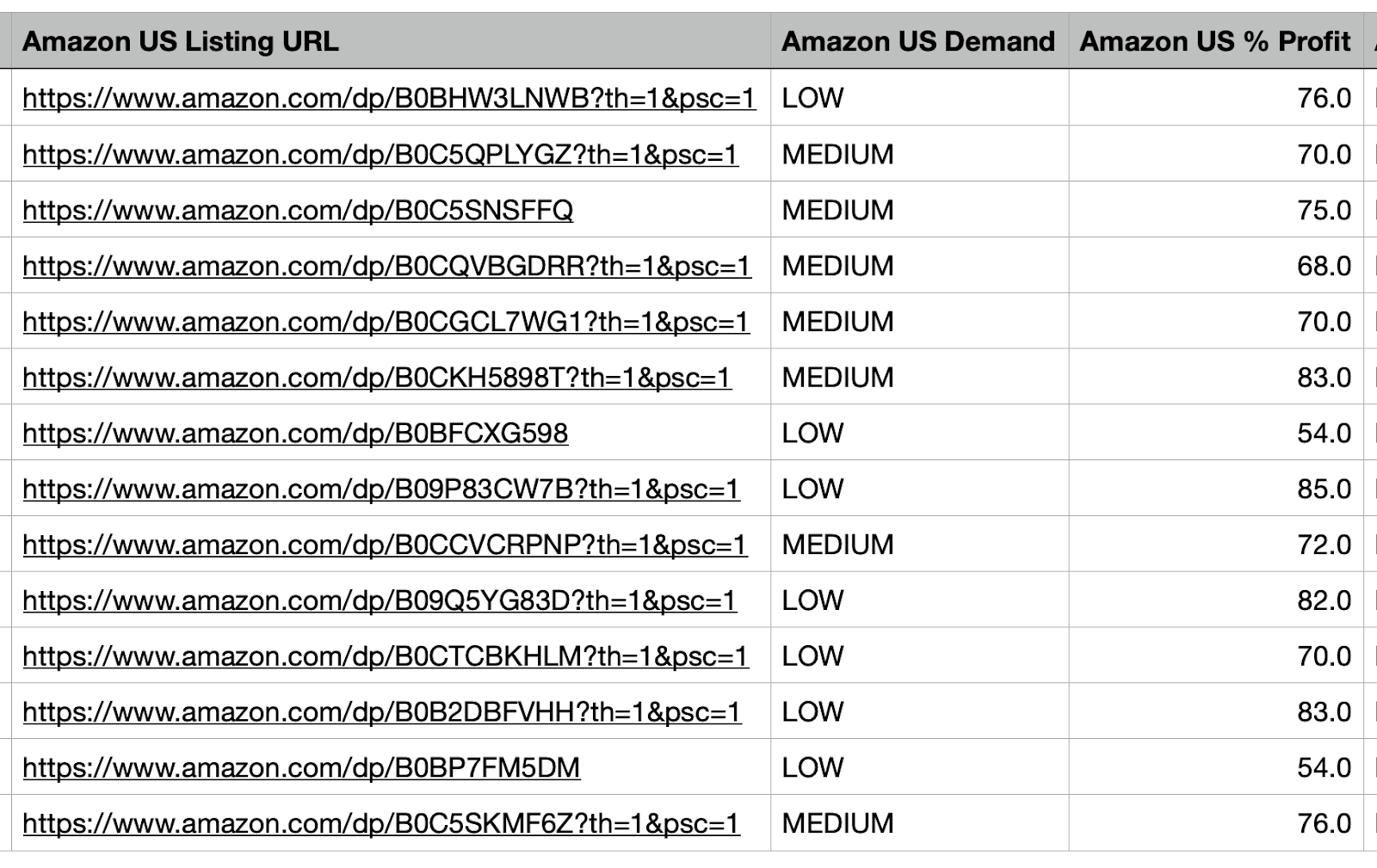Open the B0C5QPLYGZ Amazon listing link

coord(380,155)
